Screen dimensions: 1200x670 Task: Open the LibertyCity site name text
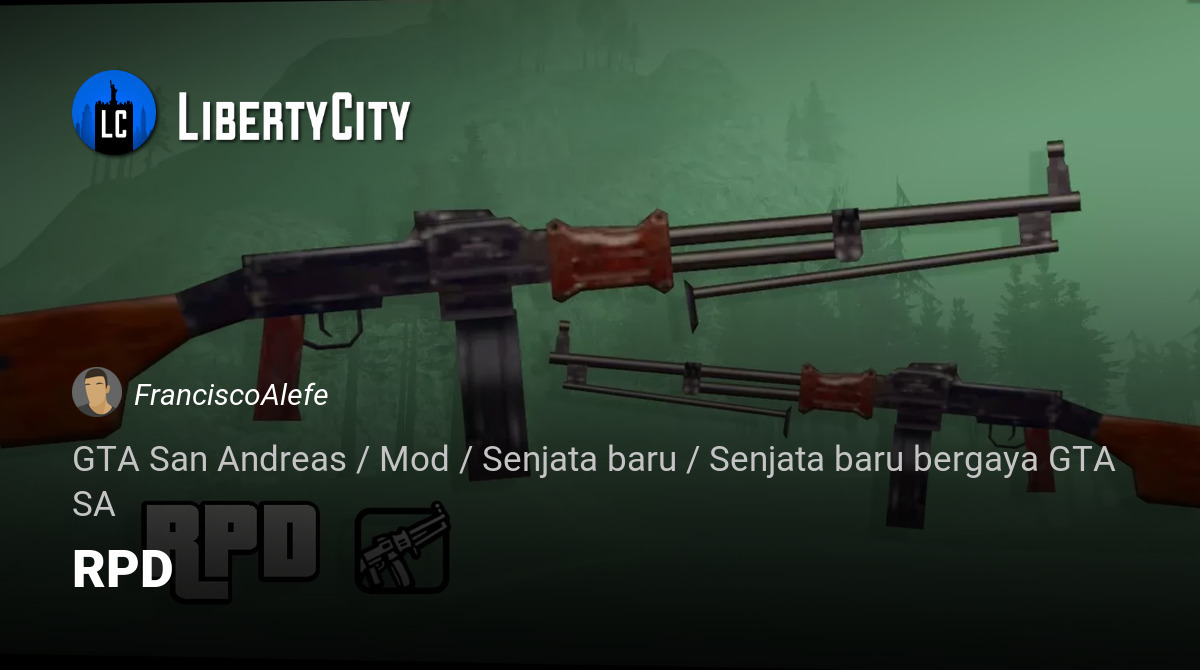pos(294,118)
